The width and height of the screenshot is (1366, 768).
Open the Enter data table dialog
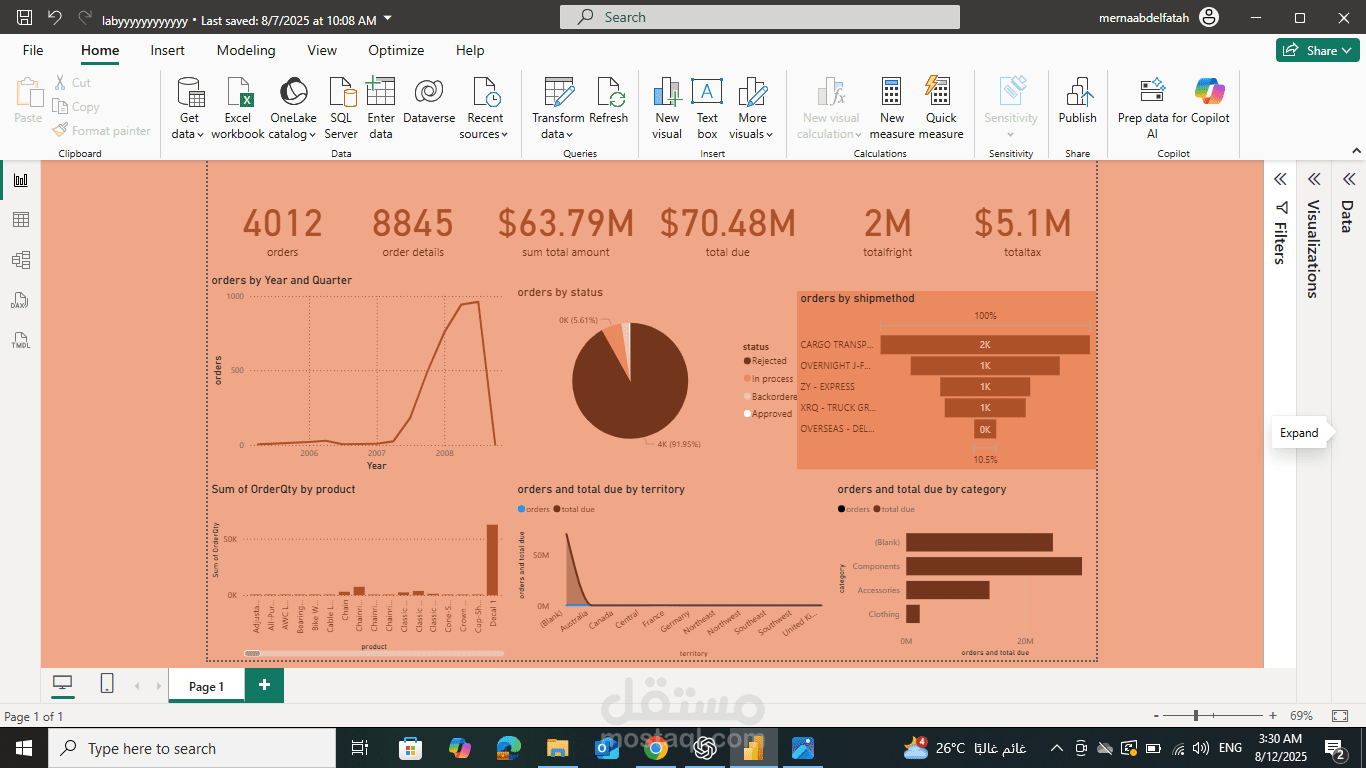[381, 108]
